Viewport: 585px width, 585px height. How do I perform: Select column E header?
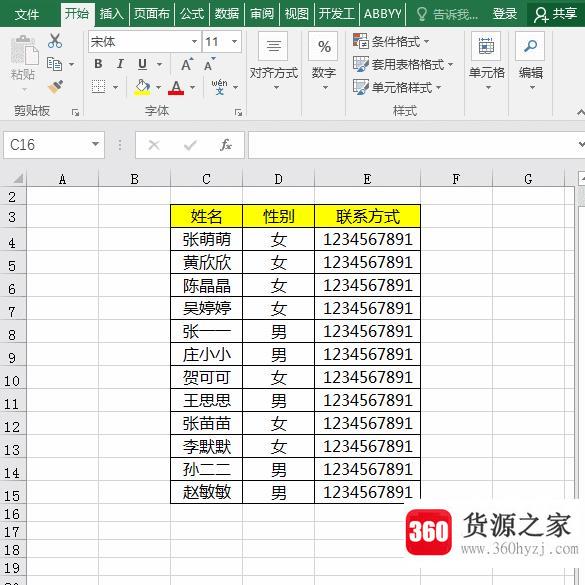pyautogui.click(x=367, y=179)
